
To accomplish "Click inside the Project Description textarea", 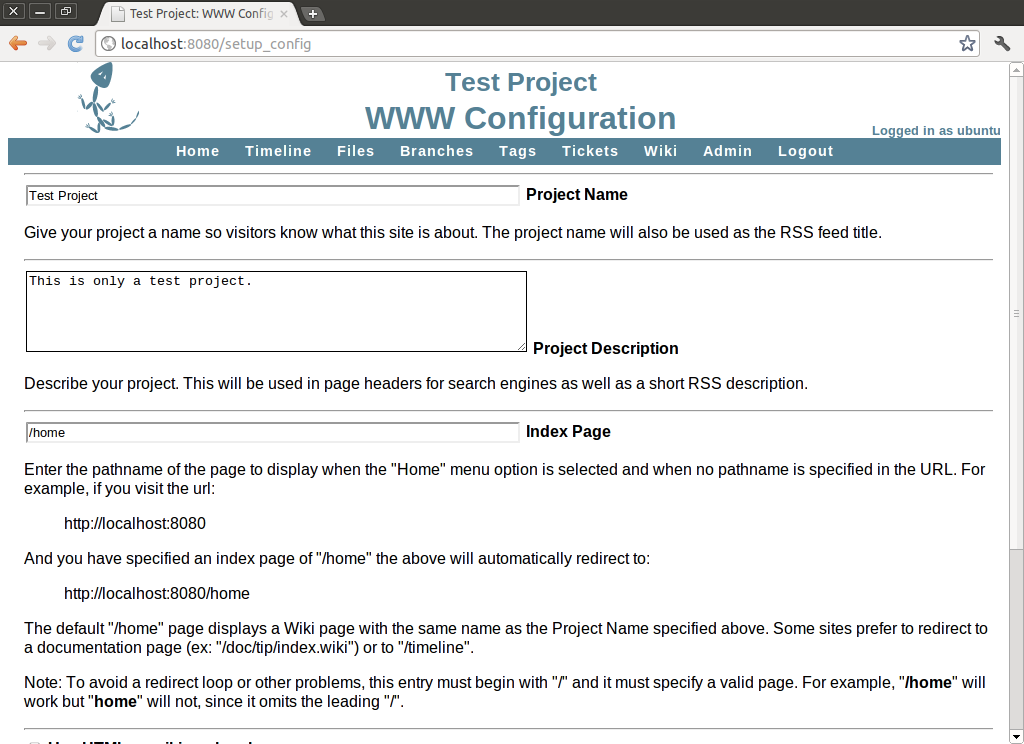I will (x=276, y=312).
